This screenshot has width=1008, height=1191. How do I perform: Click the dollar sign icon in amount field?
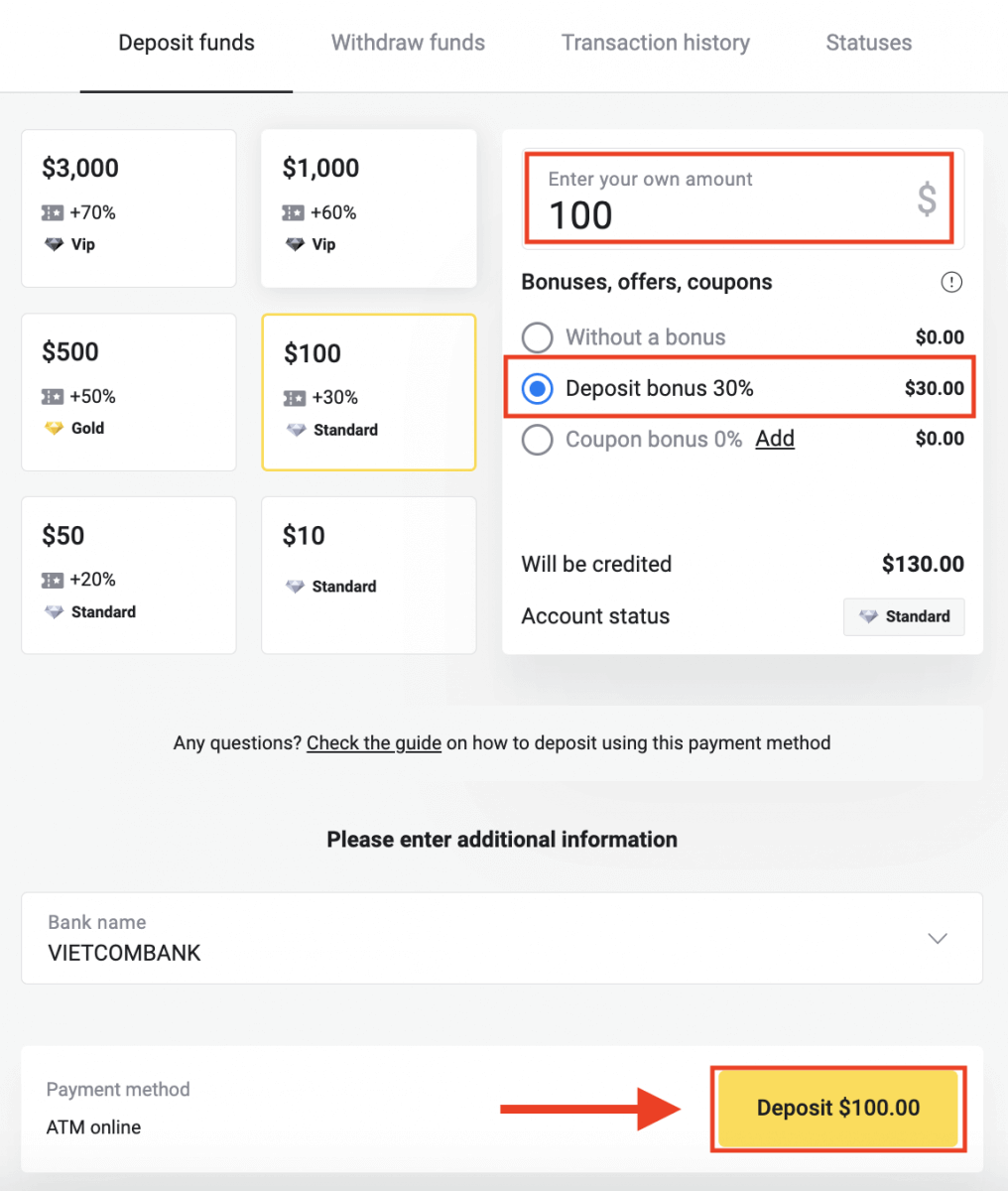926,198
